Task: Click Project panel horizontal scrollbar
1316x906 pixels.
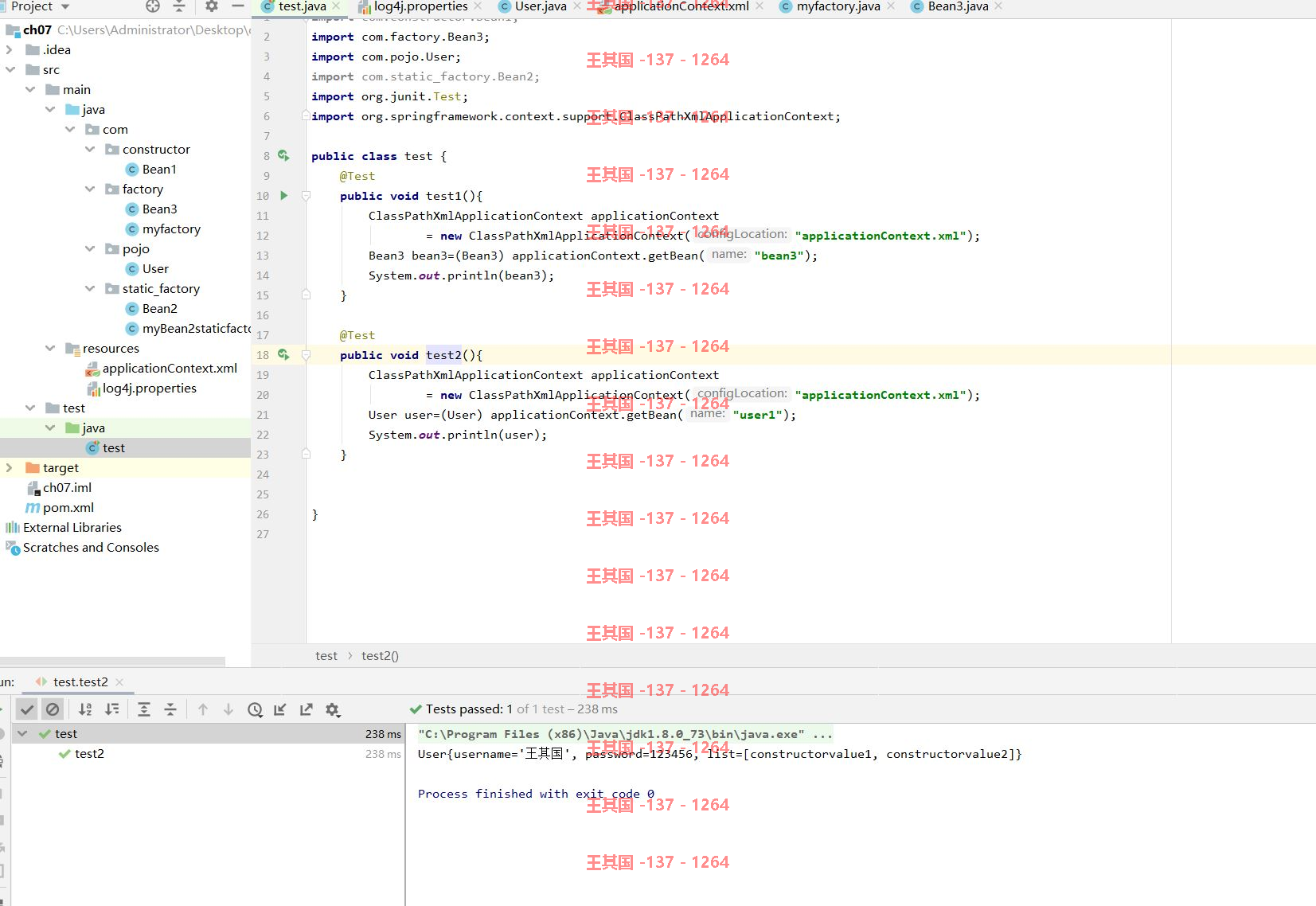Action: click(112, 661)
